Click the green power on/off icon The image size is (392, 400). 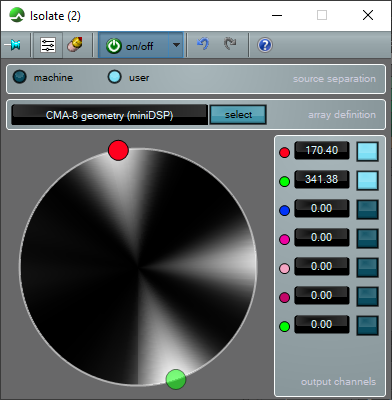click(114, 46)
